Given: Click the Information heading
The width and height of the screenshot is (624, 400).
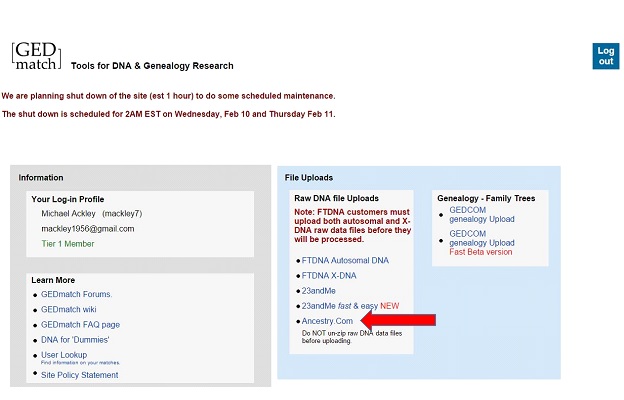Looking at the screenshot, I should pos(41,178).
